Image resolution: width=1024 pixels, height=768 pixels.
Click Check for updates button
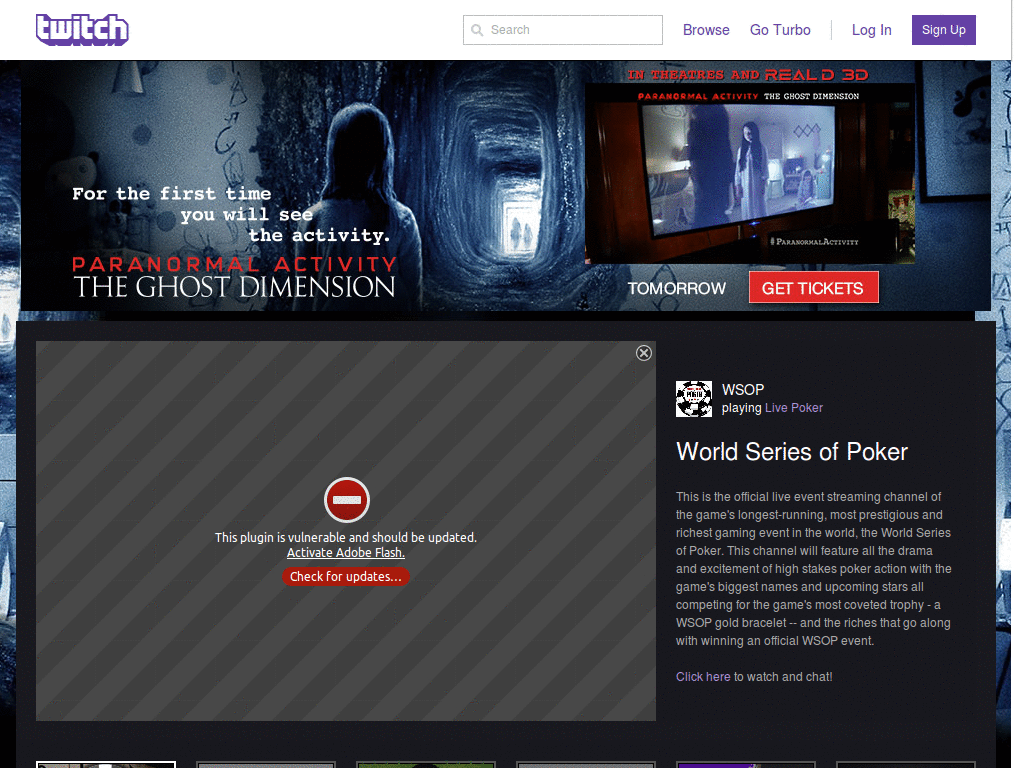point(346,577)
